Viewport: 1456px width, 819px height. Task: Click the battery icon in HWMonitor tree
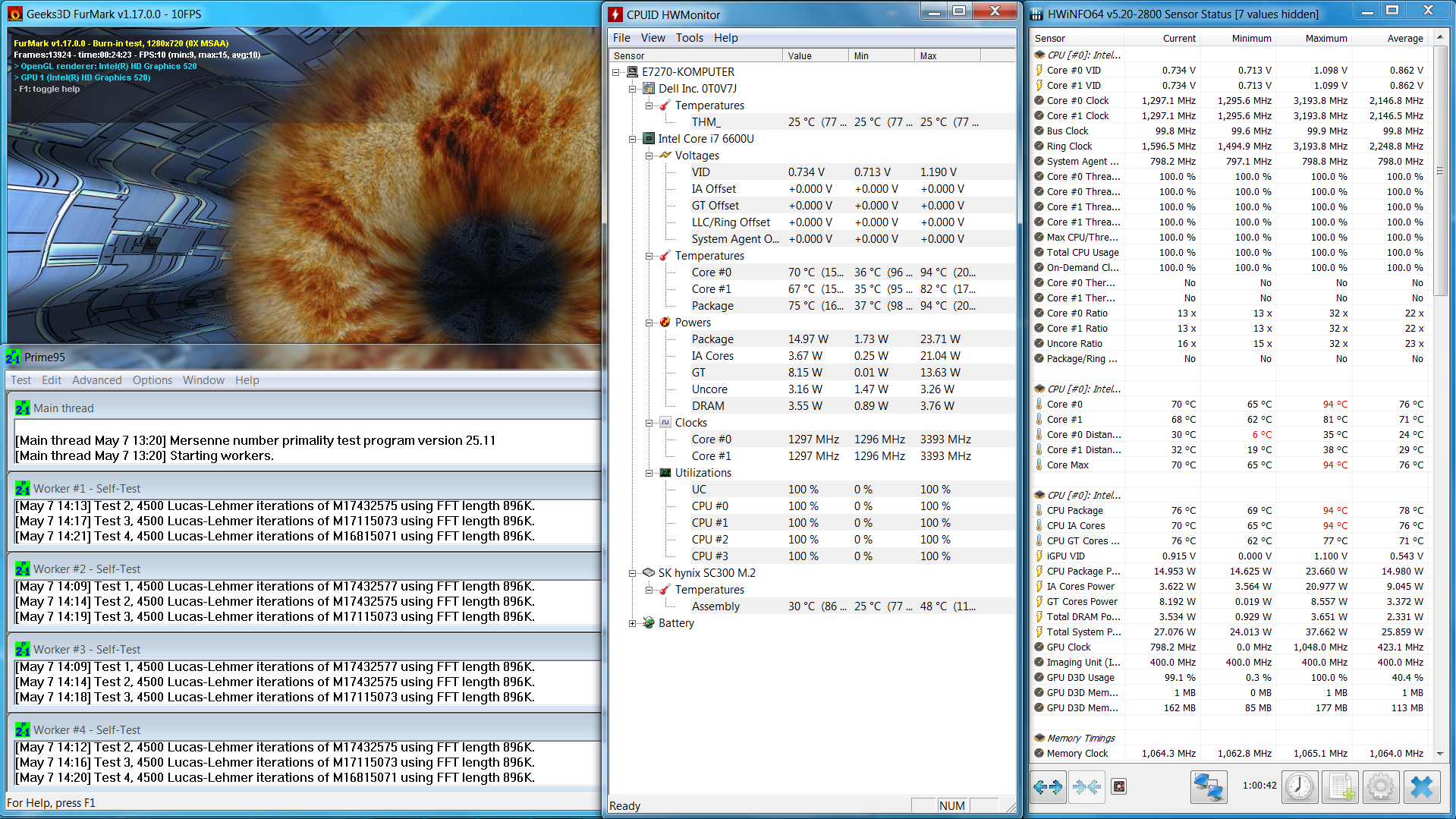tap(649, 622)
